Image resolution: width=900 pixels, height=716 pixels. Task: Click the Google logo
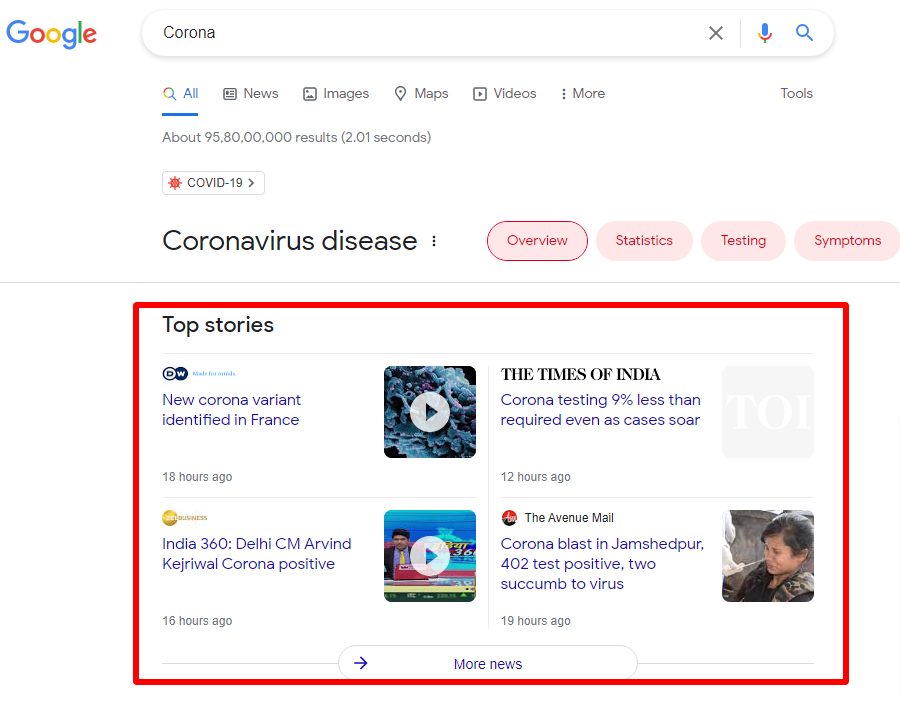52,34
